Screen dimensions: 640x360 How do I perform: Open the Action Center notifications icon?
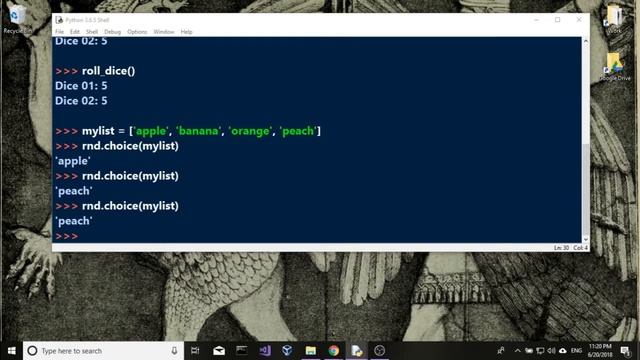(625, 351)
